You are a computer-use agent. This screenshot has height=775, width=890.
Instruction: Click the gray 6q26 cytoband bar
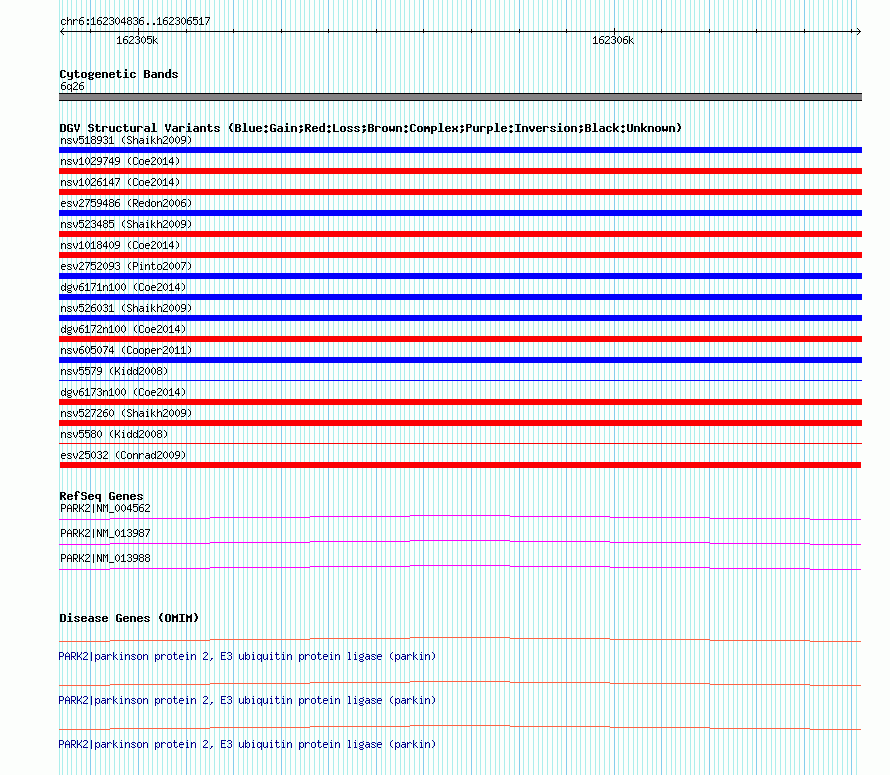point(460,97)
